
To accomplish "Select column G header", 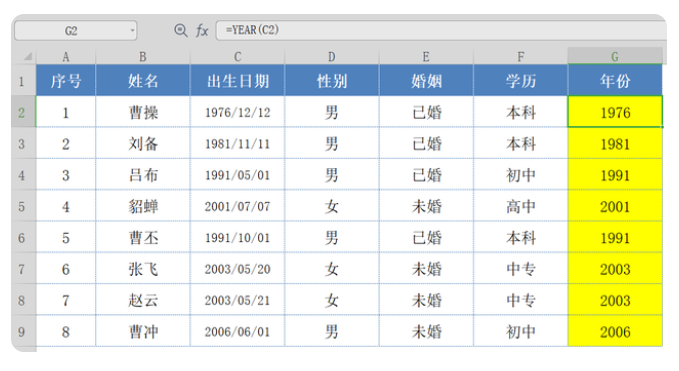I will 615,56.
